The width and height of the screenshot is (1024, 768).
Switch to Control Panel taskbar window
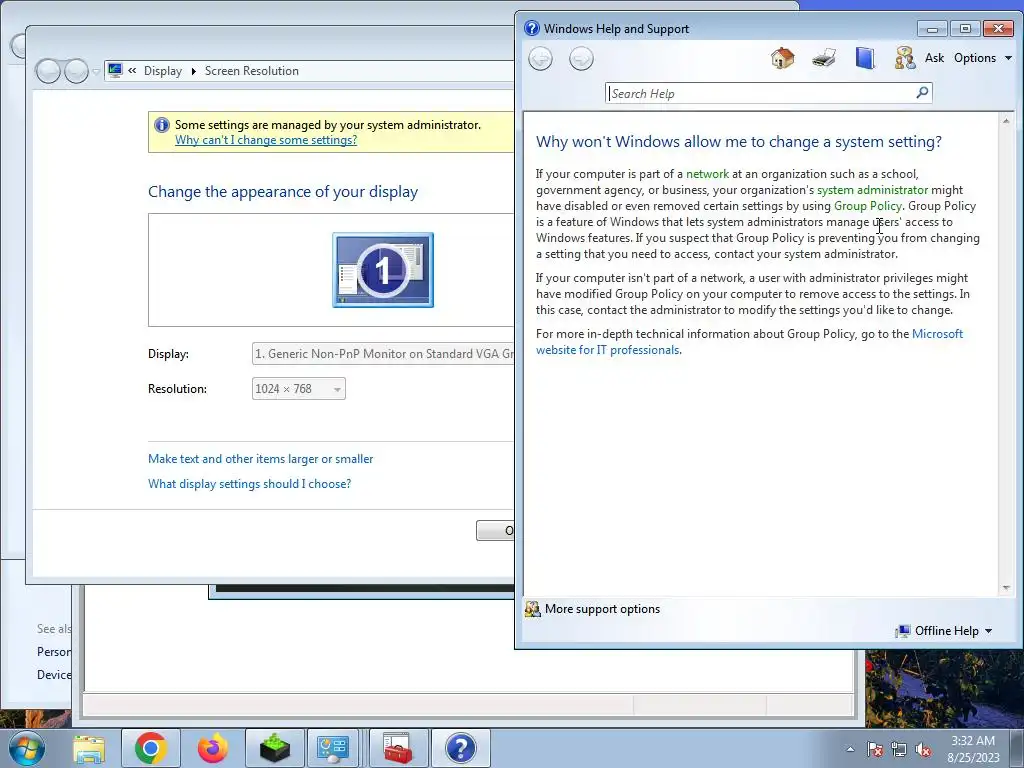click(x=333, y=748)
